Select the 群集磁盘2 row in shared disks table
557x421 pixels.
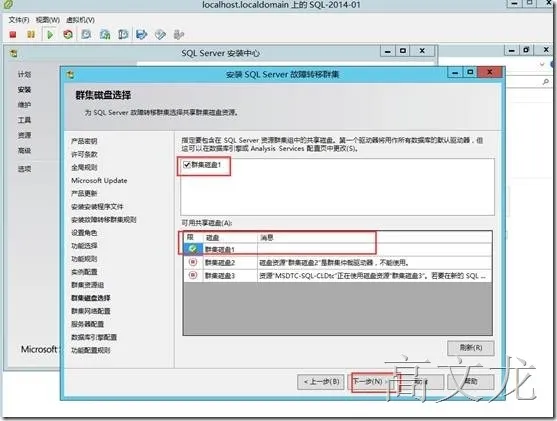tap(337, 262)
